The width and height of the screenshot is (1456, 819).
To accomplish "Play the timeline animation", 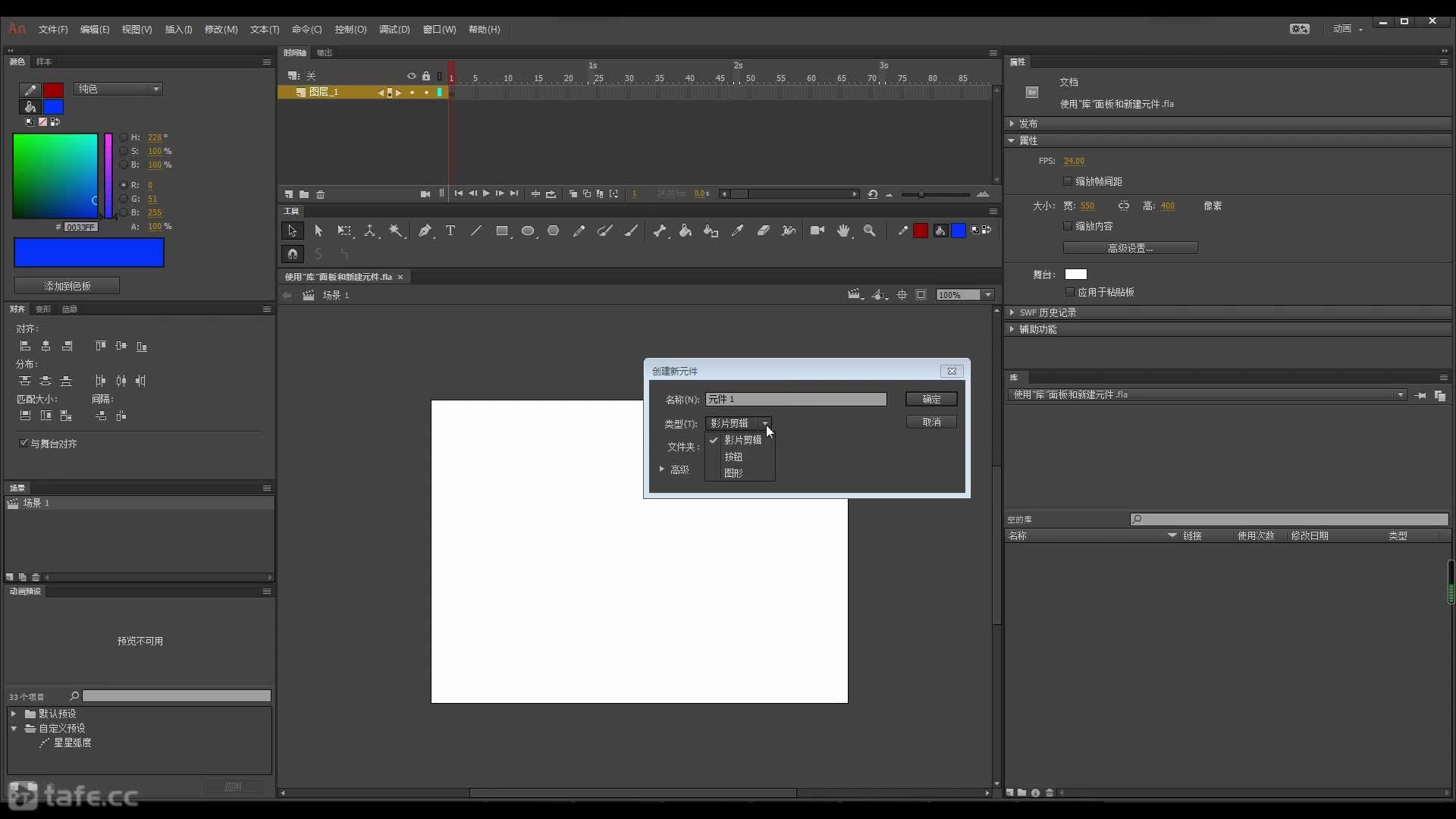I will (486, 193).
